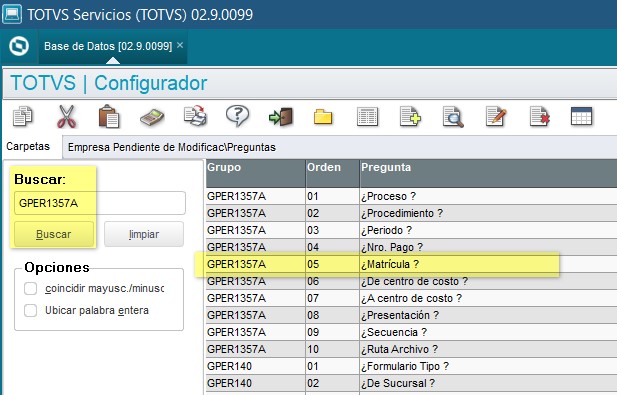This screenshot has height=395, width=617.
Task: Select the row ¿Secuencia ?
Action: (x=411, y=332)
